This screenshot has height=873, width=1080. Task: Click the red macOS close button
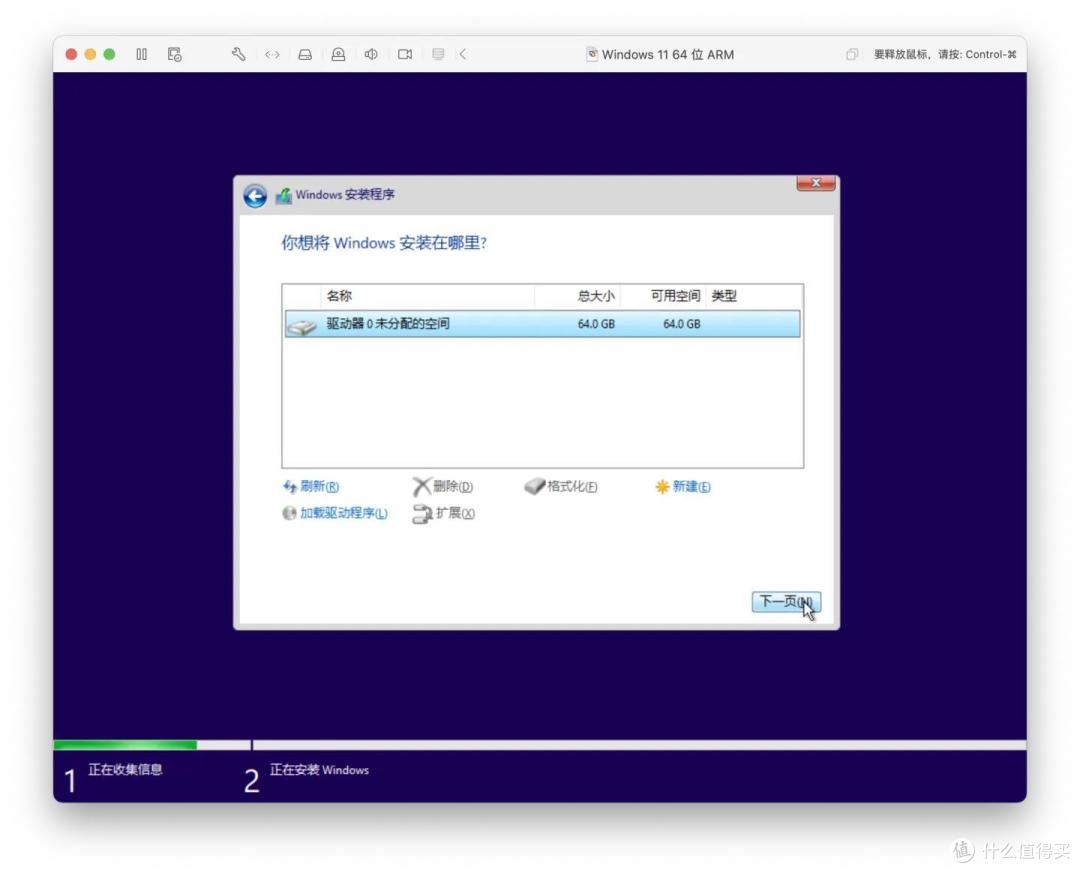pos(71,54)
